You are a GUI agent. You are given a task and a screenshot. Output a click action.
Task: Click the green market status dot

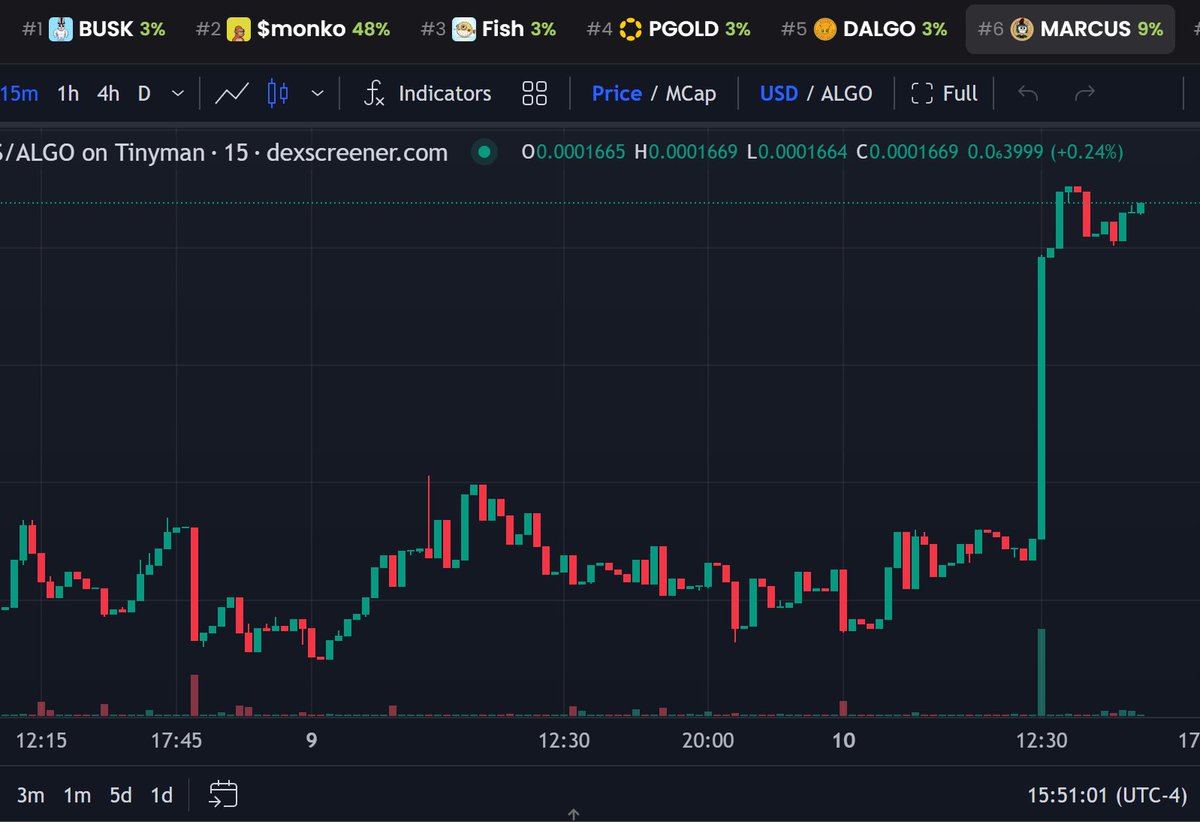coord(485,153)
